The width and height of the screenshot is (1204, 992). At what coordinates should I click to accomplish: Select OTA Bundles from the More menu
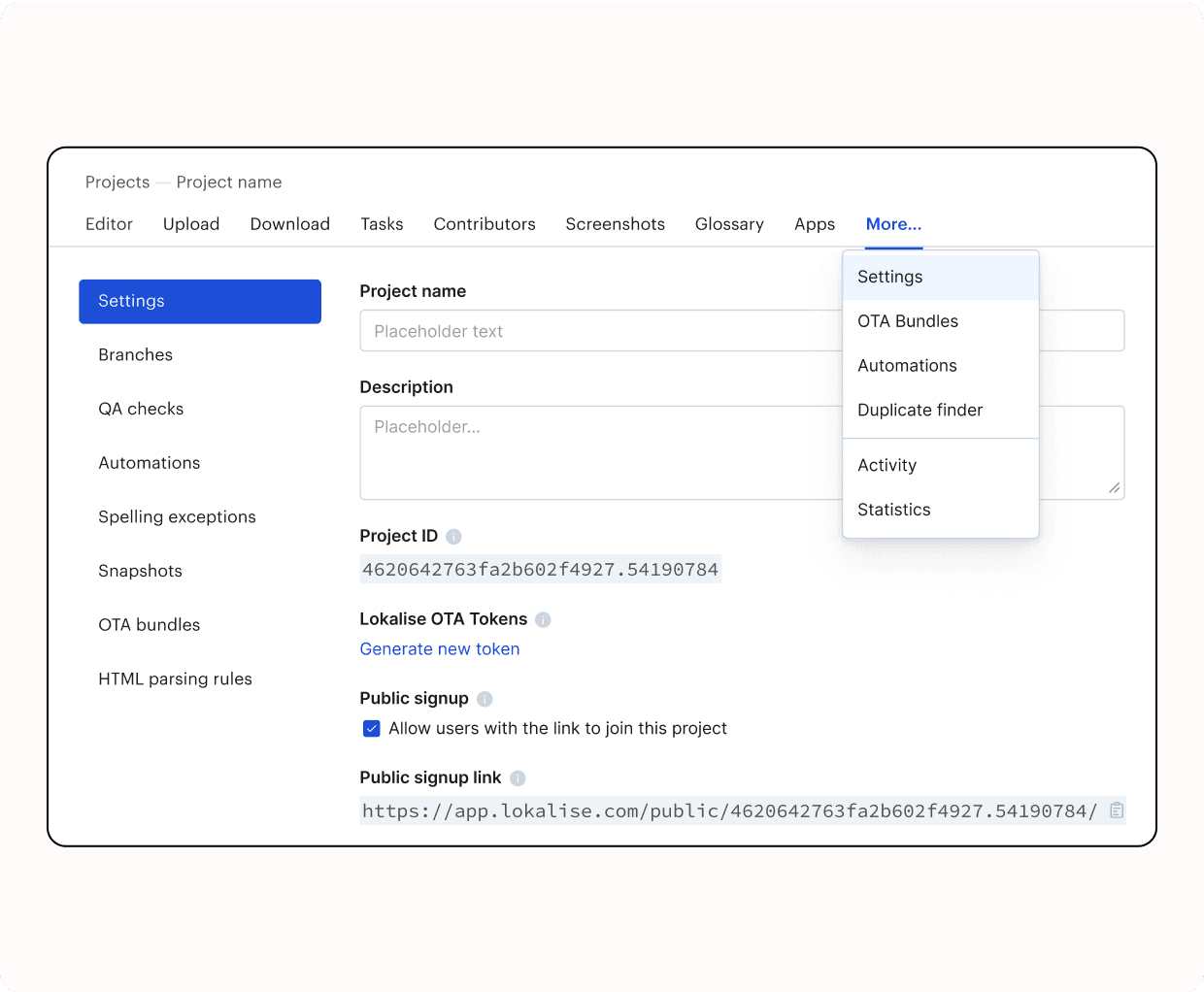(x=907, y=321)
